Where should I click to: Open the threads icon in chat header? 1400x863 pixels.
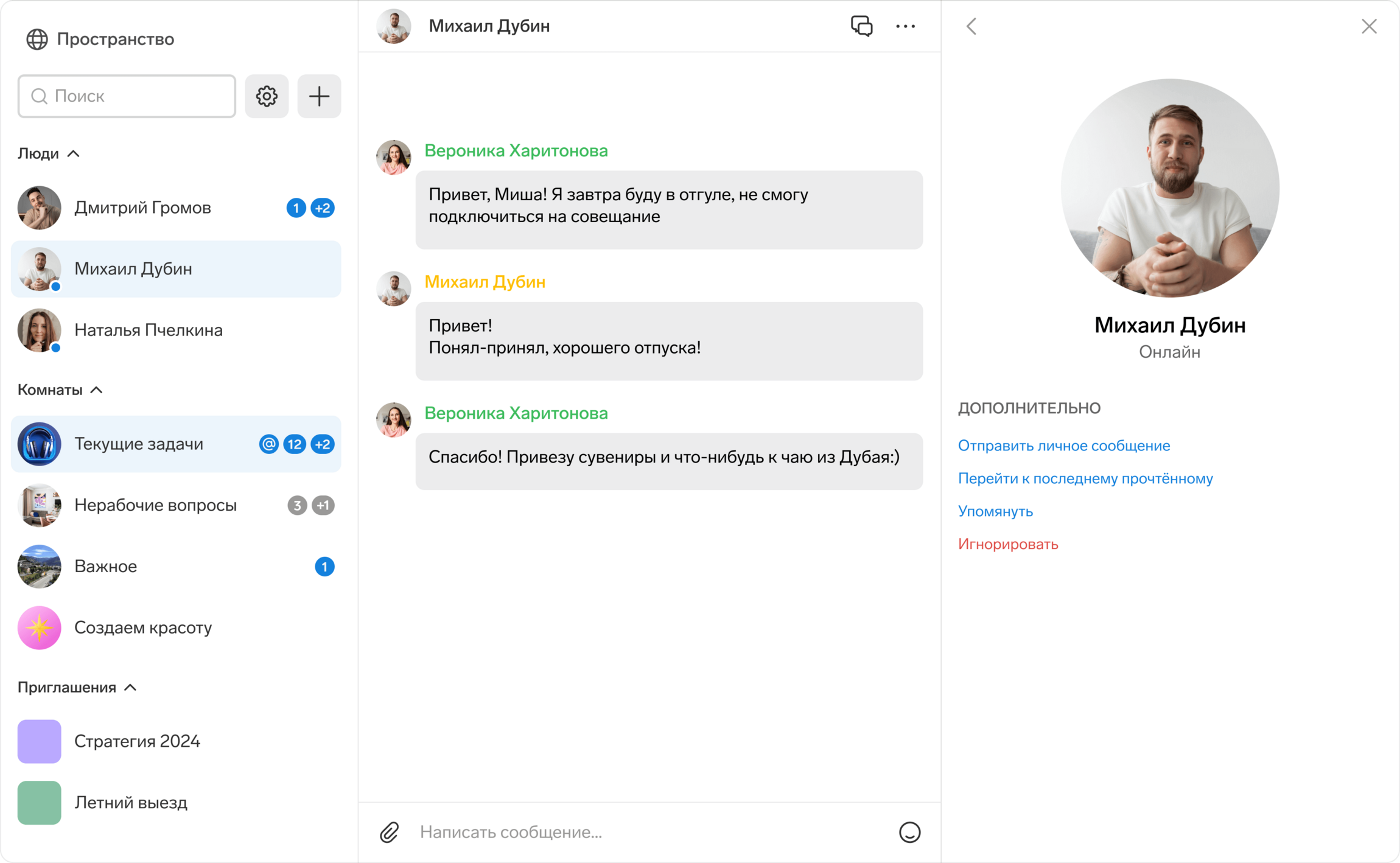pos(861,26)
